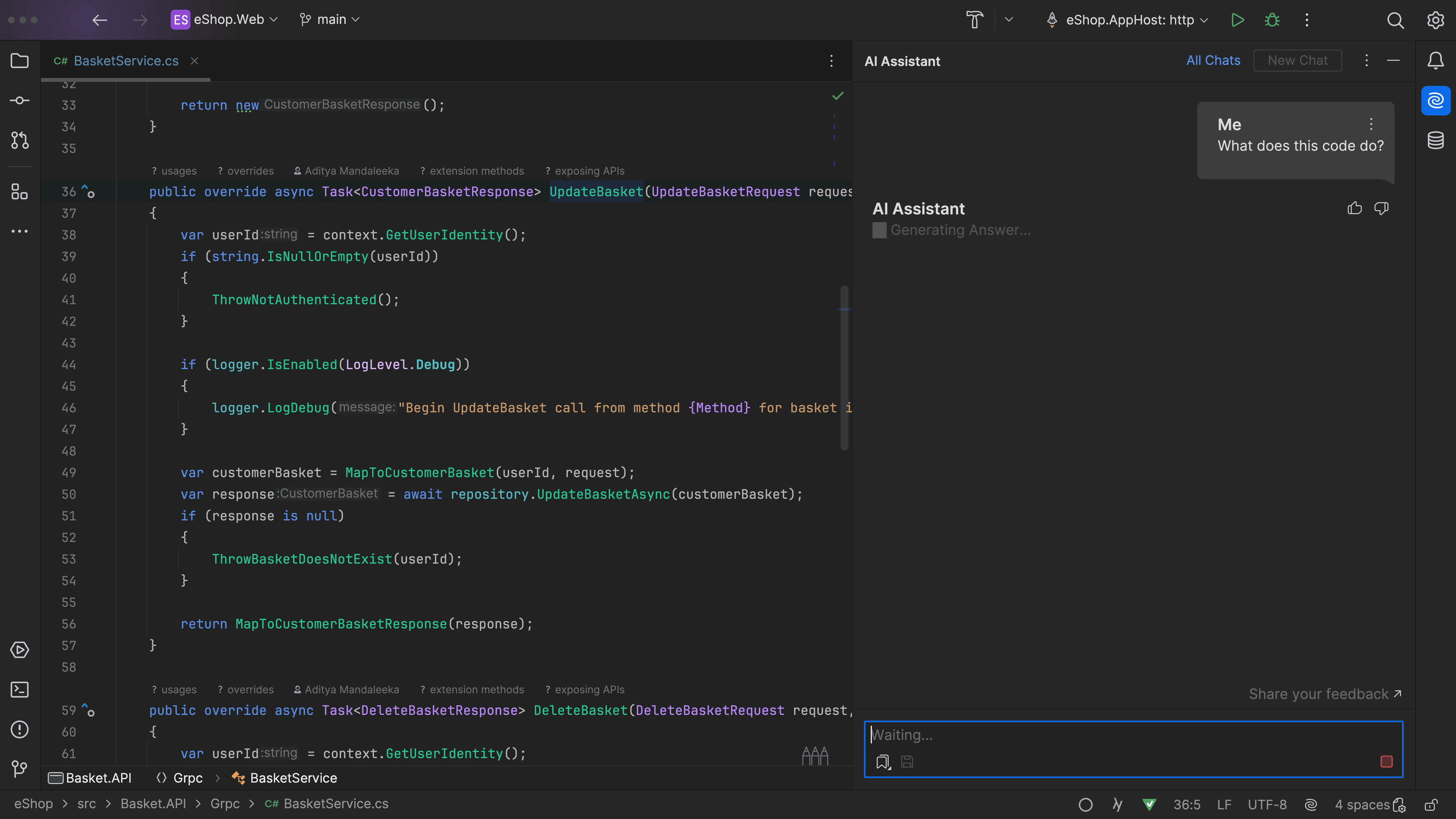The image size is (1456, 819).
Task: Open the Commit tool window in left sidebar
Action: point(20,100)
